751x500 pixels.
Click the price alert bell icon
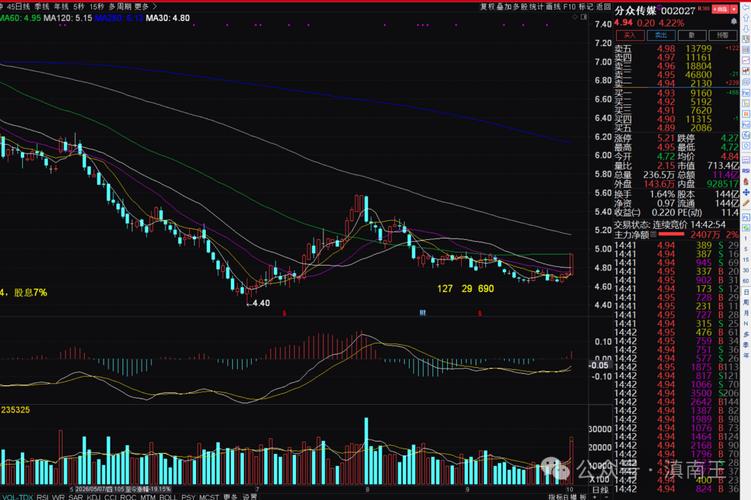[x=734, y=22]
